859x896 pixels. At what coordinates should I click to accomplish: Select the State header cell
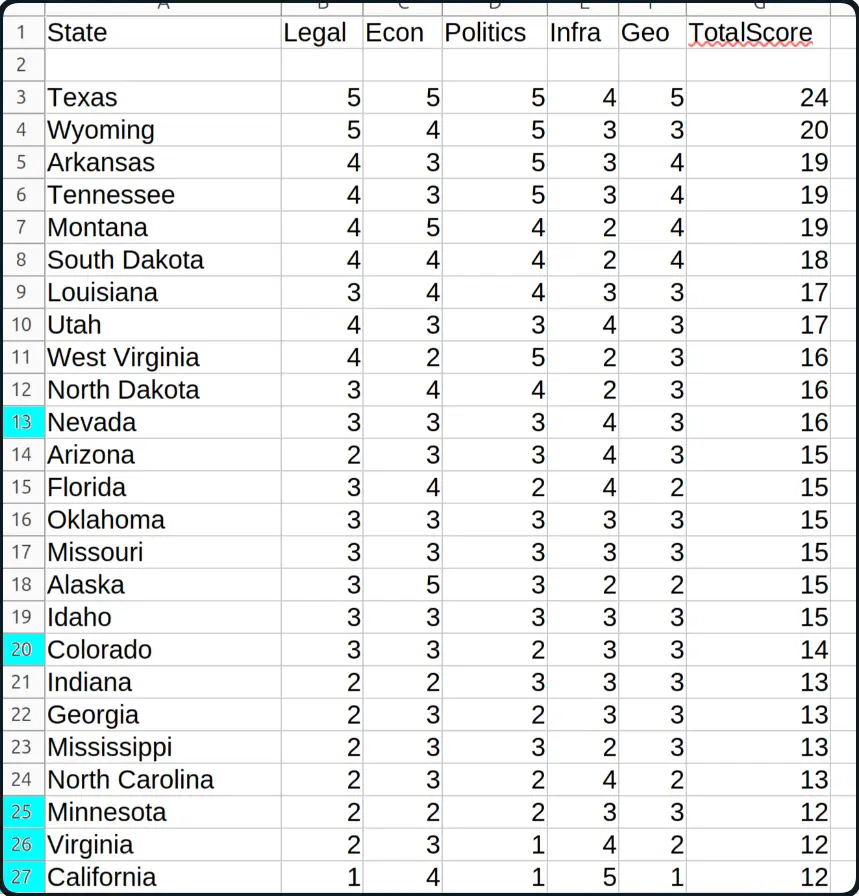[x=163, y=33]
